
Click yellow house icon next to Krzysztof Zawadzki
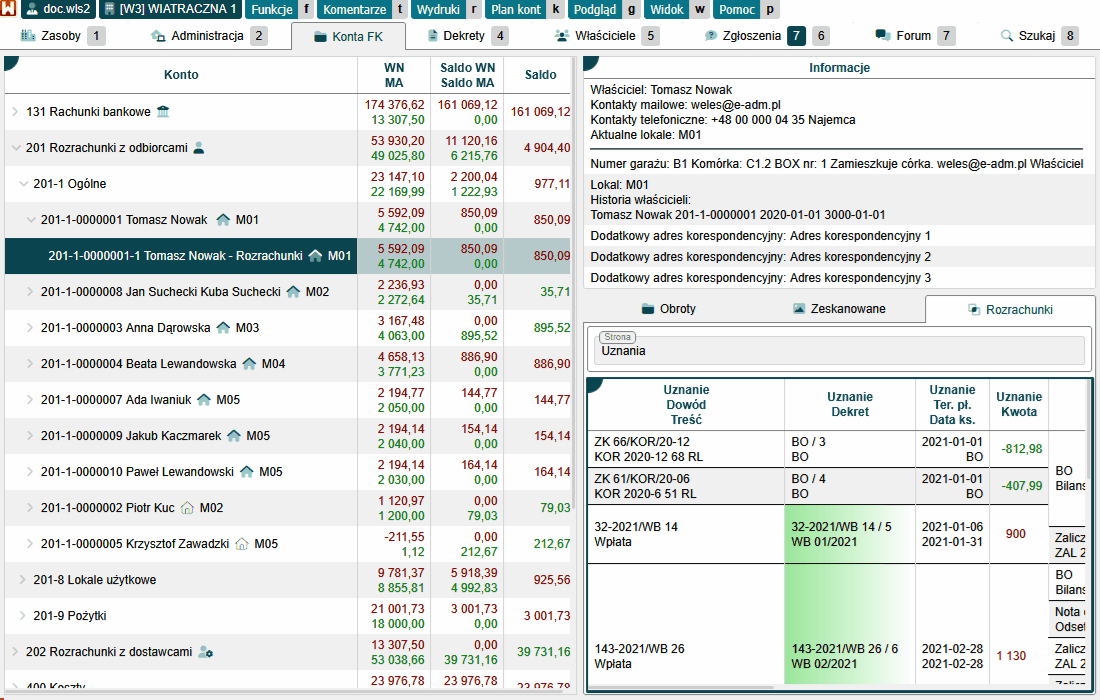pos(241,544)
